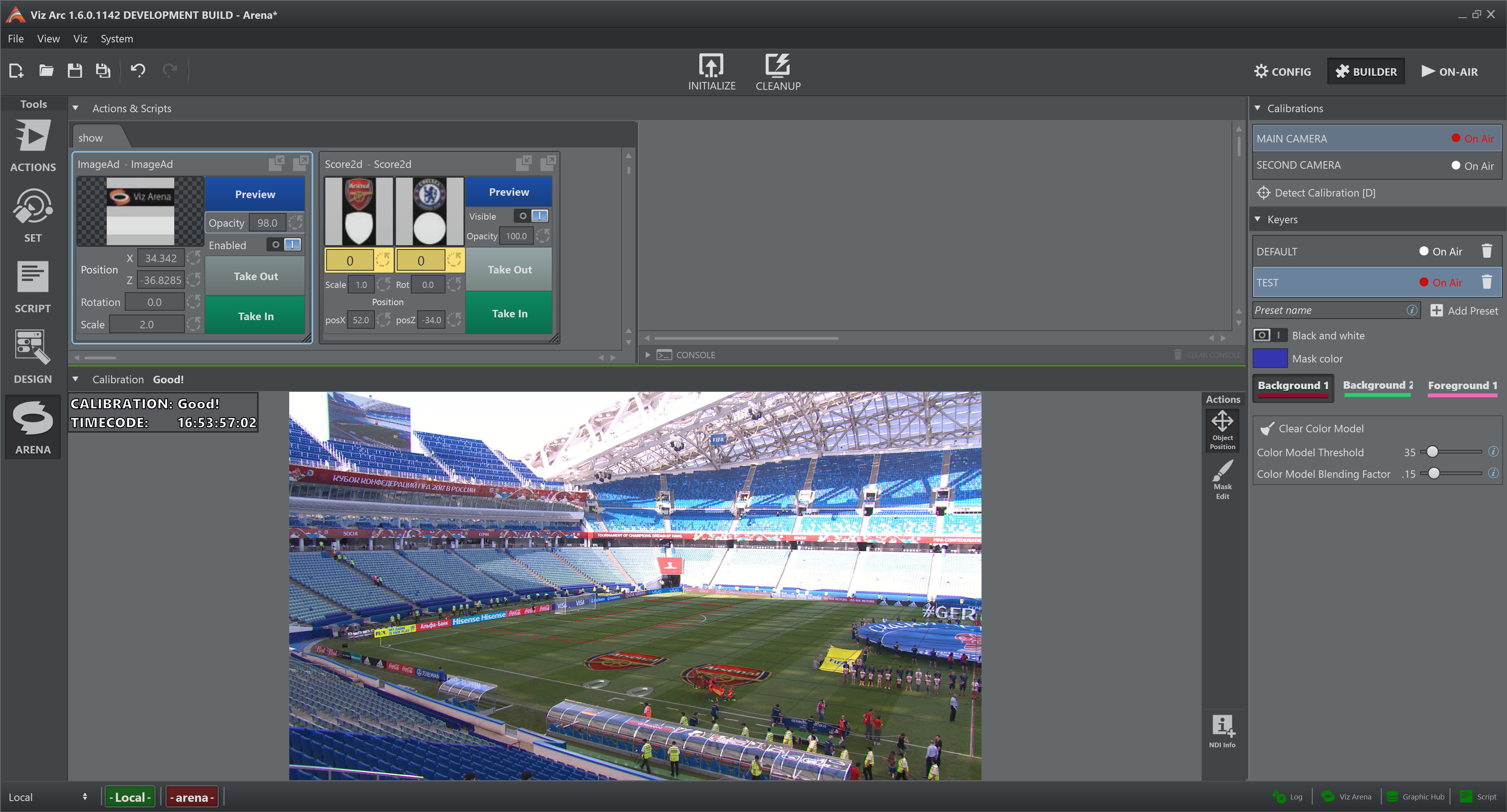Screen dimensions: 1507x812
Task: Open the SET tool in sidebar
Action: coord(33,215)
